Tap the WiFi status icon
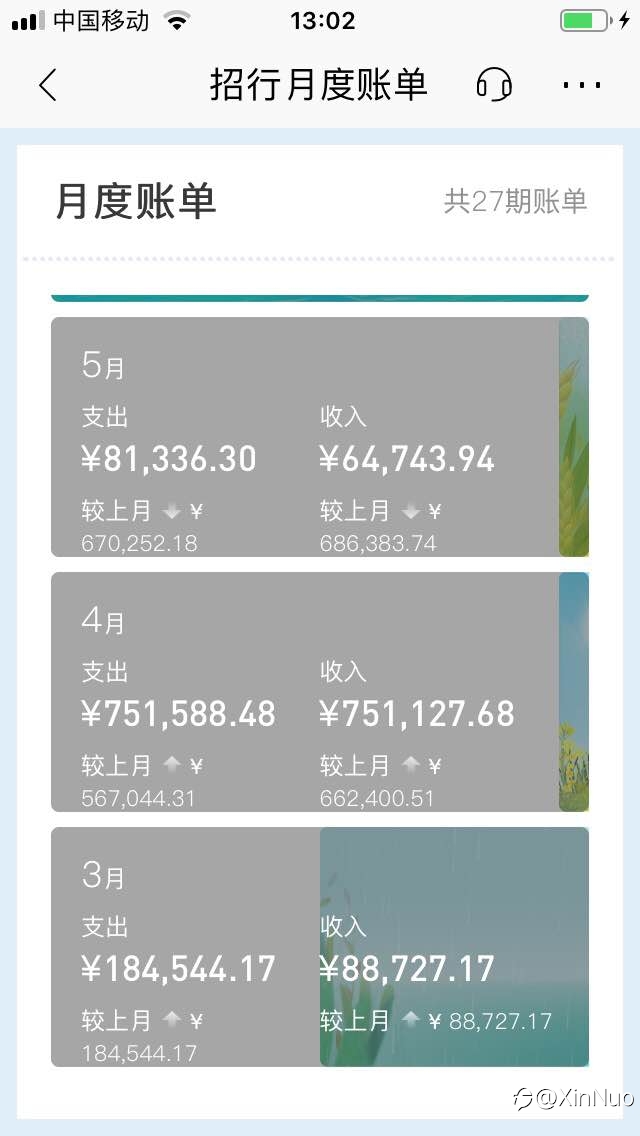The width and height of the screenshot is (640, 1136). coord(176,20)
